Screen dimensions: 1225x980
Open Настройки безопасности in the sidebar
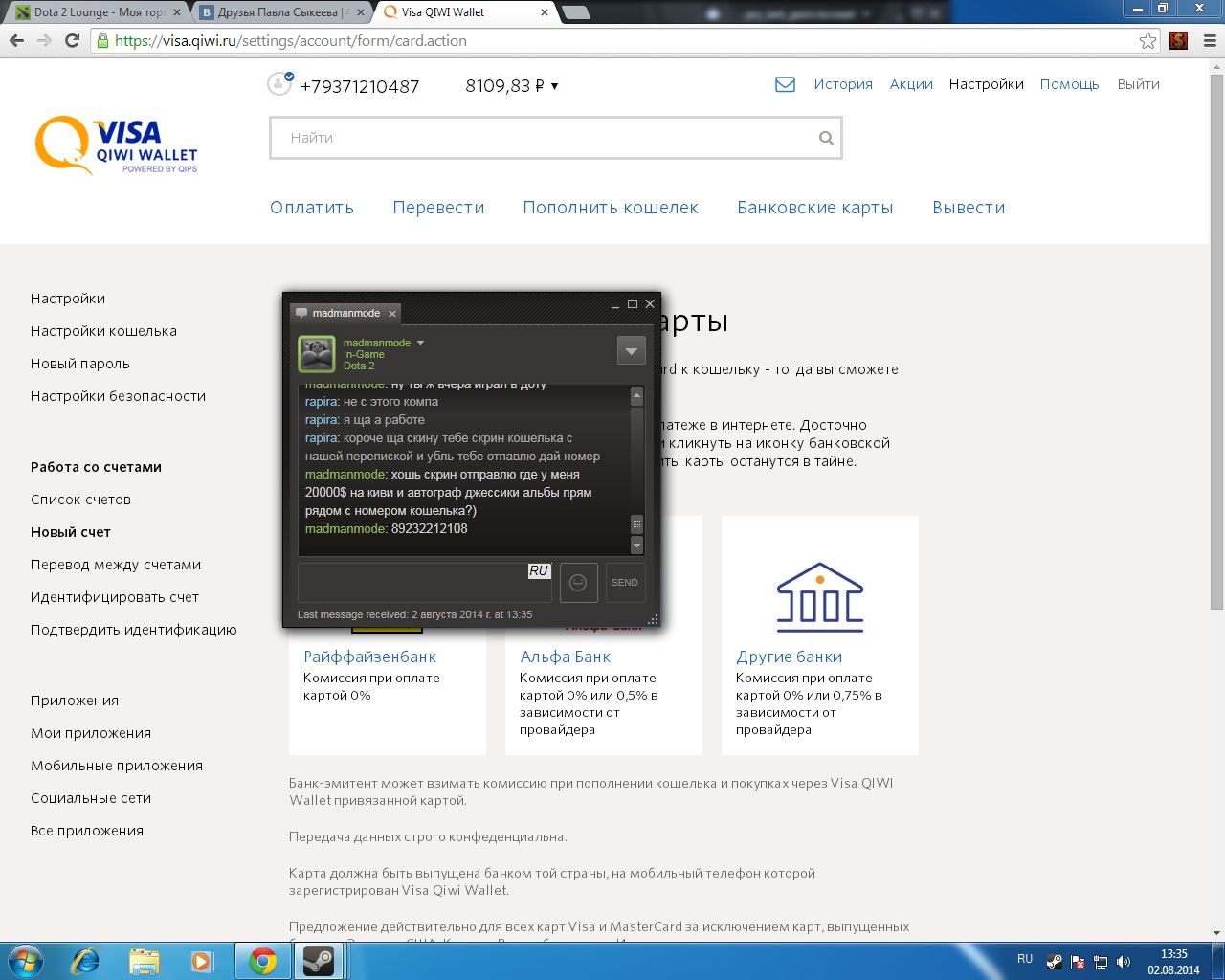118,396
